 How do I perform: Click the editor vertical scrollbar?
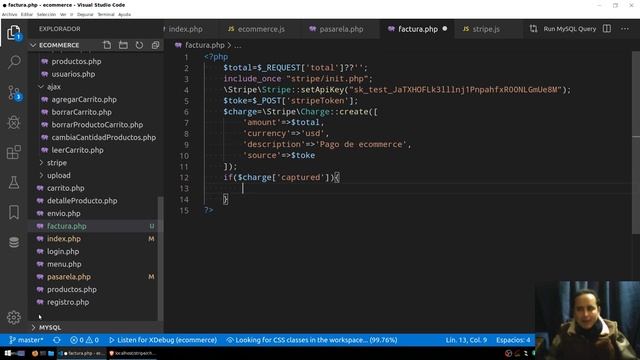[x=636, y=143]
